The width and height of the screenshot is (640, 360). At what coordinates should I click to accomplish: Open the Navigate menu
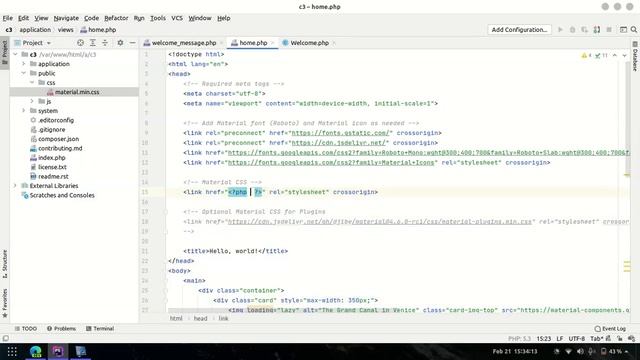[x=66, y=18]
